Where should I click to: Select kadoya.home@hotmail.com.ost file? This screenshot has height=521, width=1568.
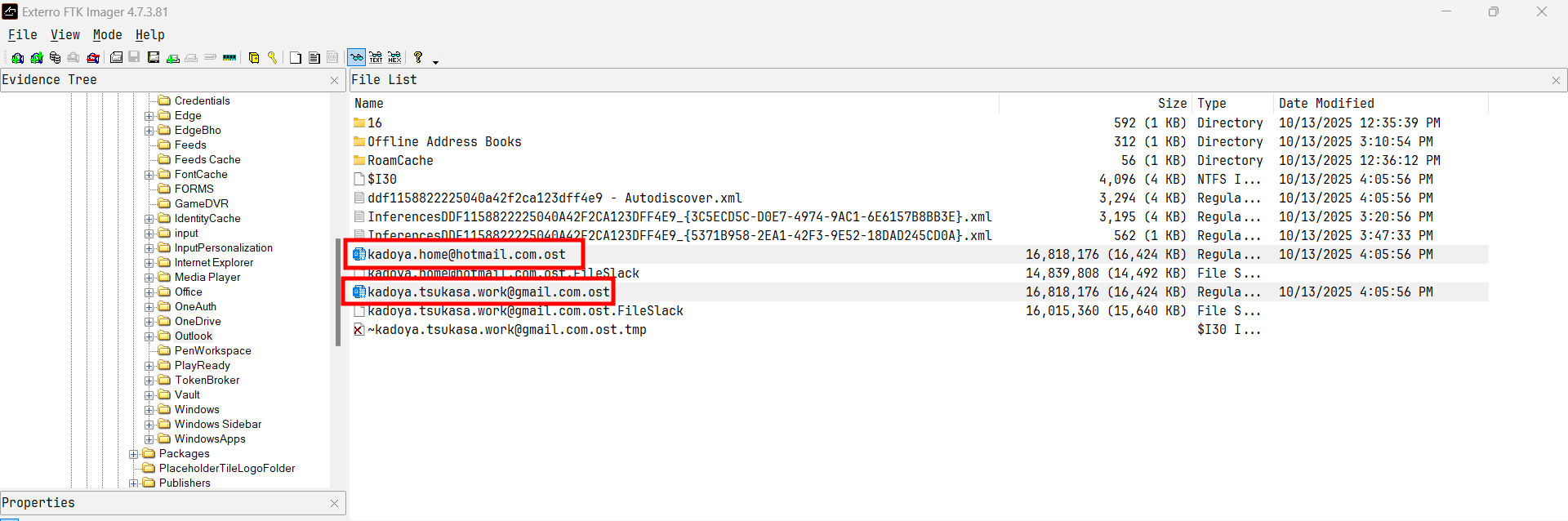(465, 255)
